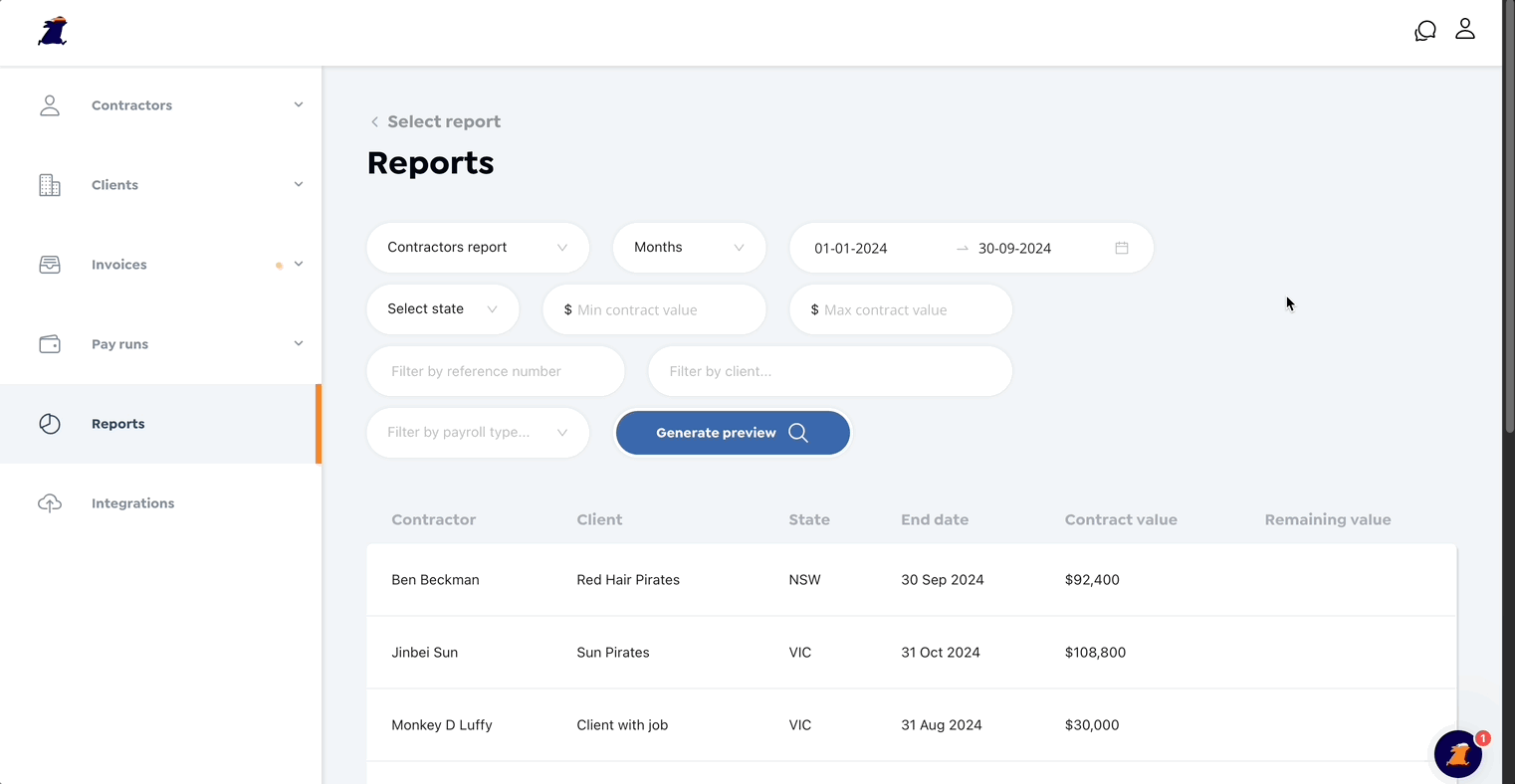Click the Jinbei Sun contractor cell
Screen dimensions: 1515x784
click(425, 653)
